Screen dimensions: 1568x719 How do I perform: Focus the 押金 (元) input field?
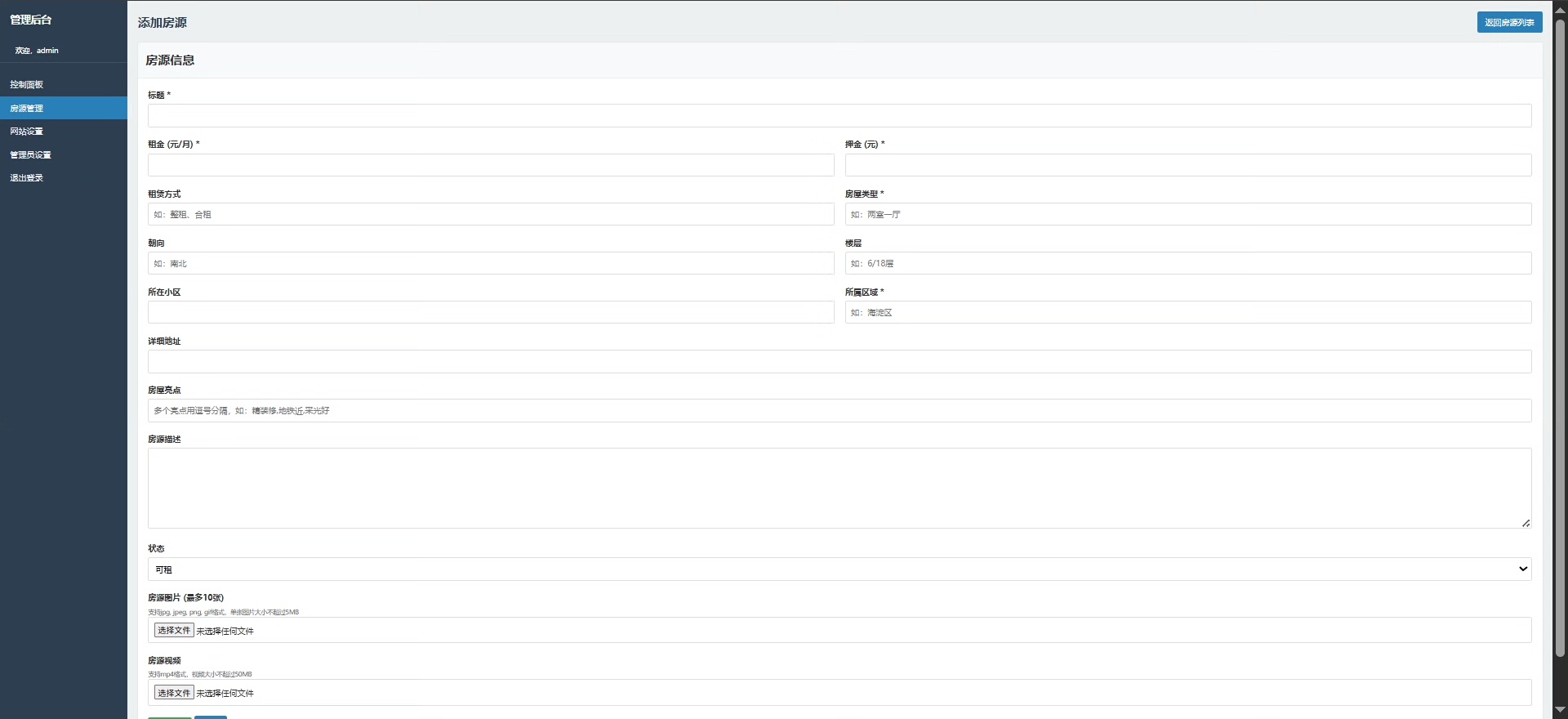[1188, 165]
